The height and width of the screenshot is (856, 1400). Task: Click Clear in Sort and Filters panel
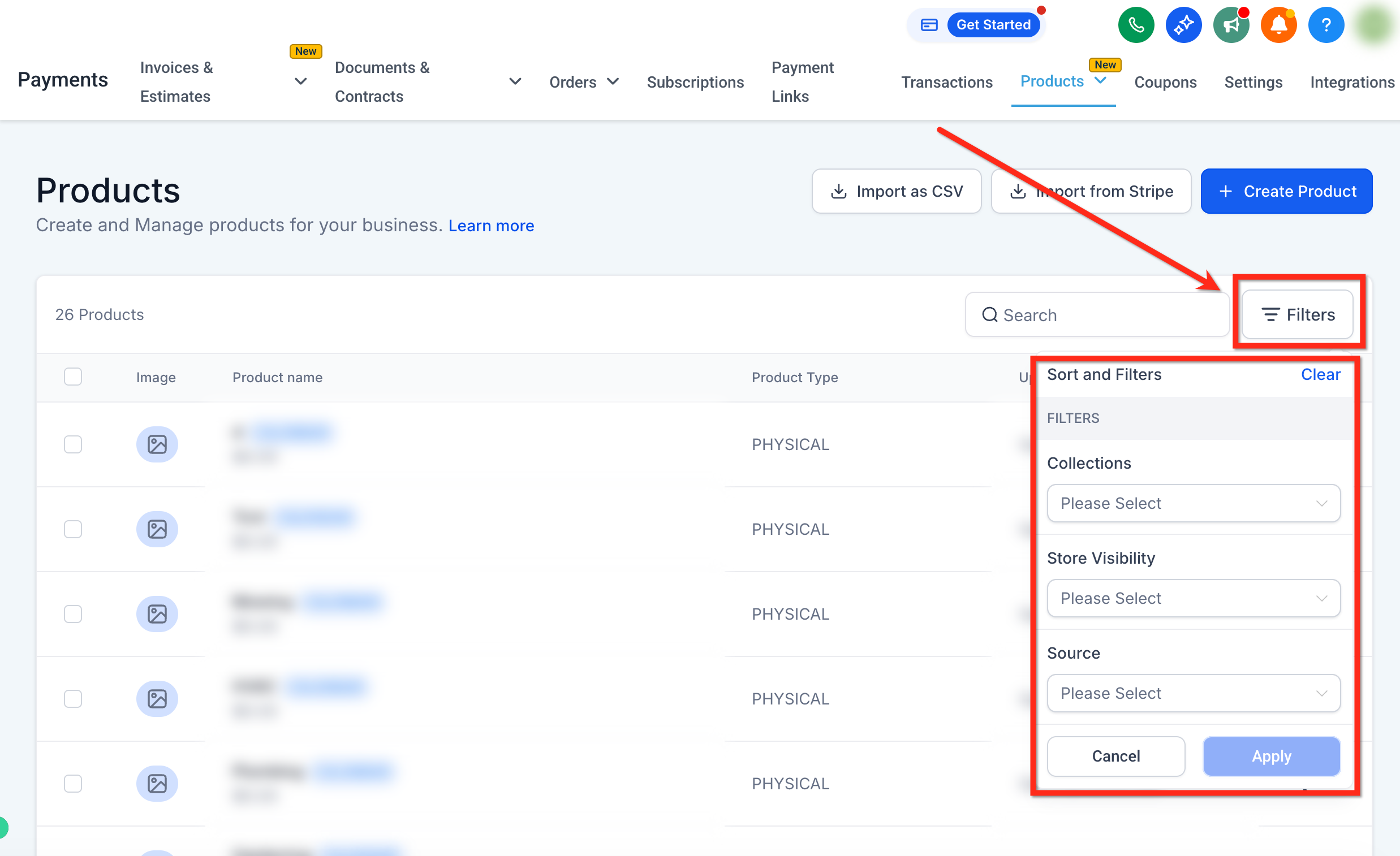click(1320, 374)
